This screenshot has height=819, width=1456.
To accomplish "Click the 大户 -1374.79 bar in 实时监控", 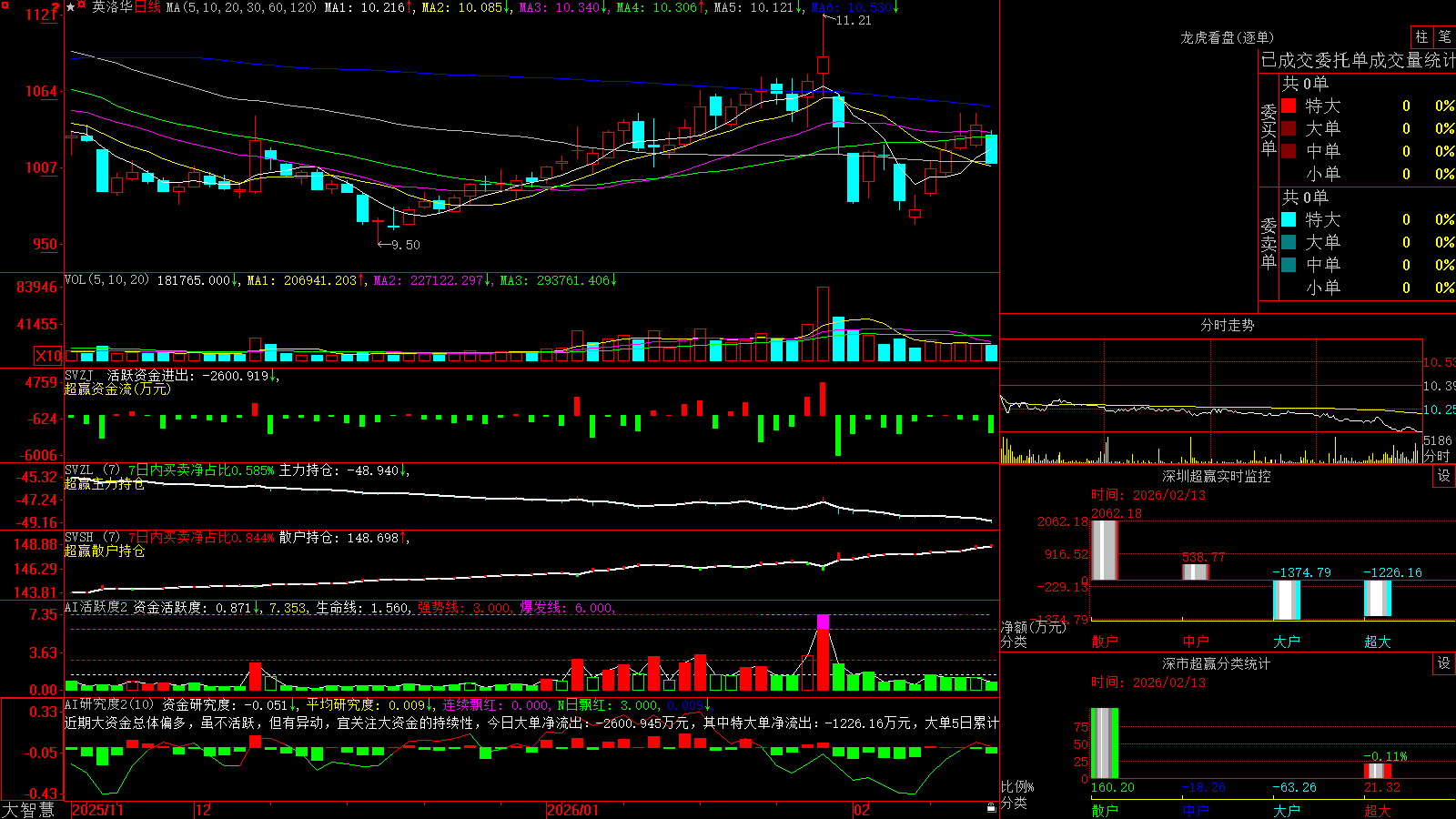I will tap(1287, 600).
